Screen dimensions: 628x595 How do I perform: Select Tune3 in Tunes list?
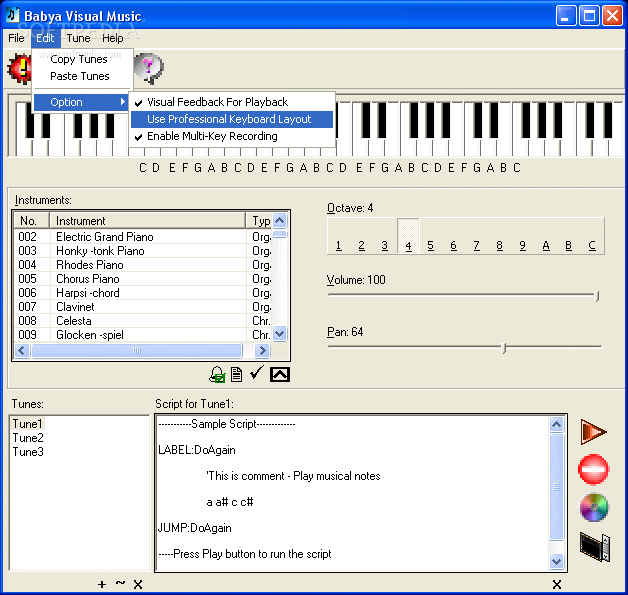(x=28, y=452)
